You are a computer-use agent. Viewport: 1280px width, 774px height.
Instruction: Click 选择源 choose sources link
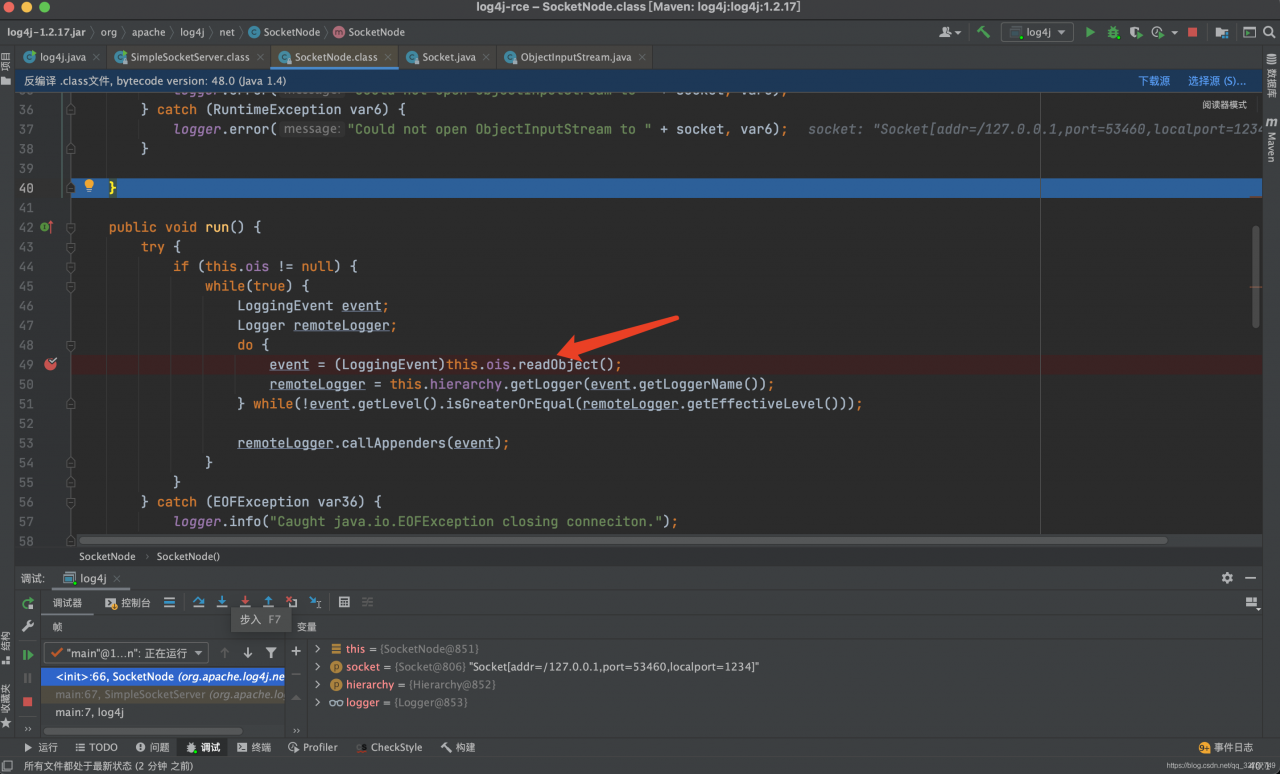(x=1217, y=81)
